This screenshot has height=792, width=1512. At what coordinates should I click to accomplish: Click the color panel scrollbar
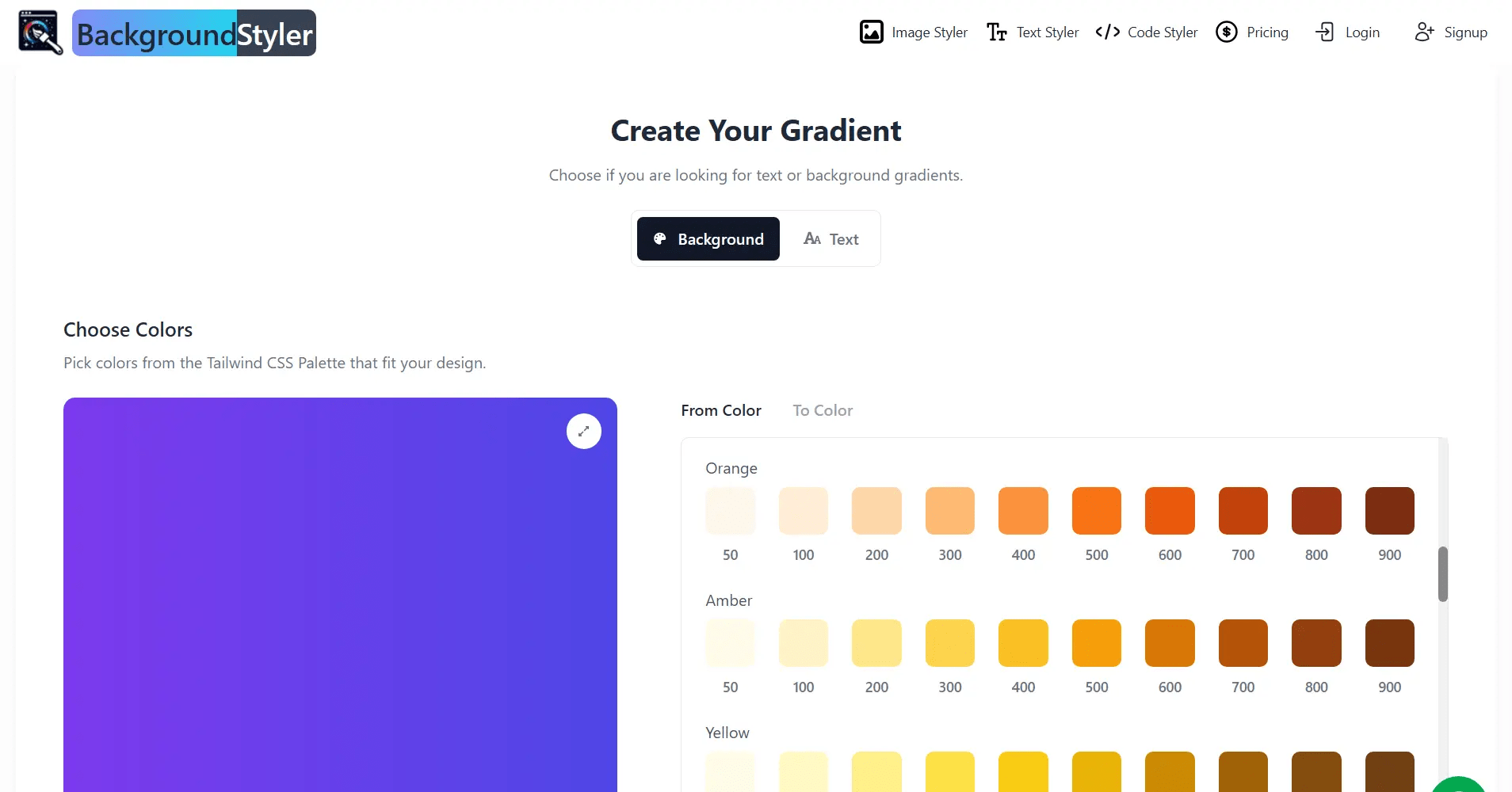click(x=1442, y=573)
